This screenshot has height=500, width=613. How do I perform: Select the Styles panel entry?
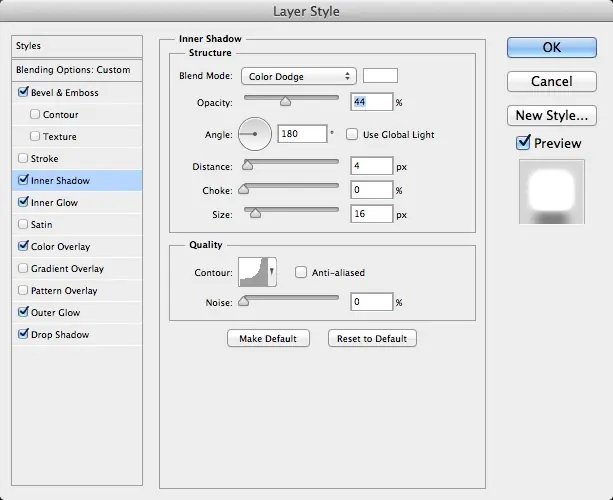[77, 46]
